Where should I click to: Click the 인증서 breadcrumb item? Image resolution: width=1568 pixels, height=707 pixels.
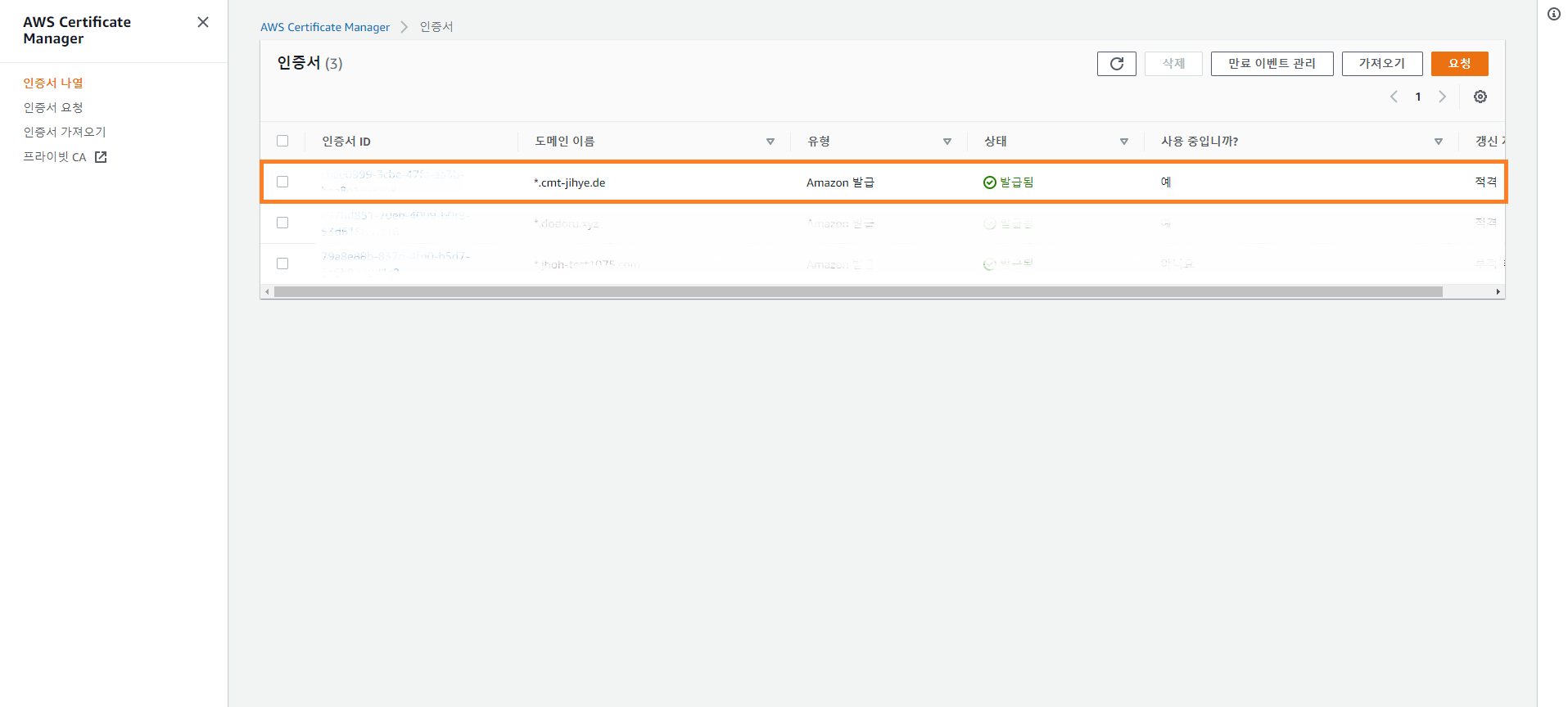coord(436,27)
